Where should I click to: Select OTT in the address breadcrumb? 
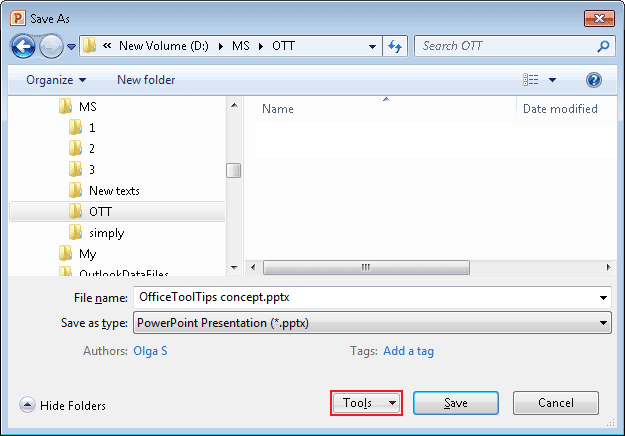283,46
